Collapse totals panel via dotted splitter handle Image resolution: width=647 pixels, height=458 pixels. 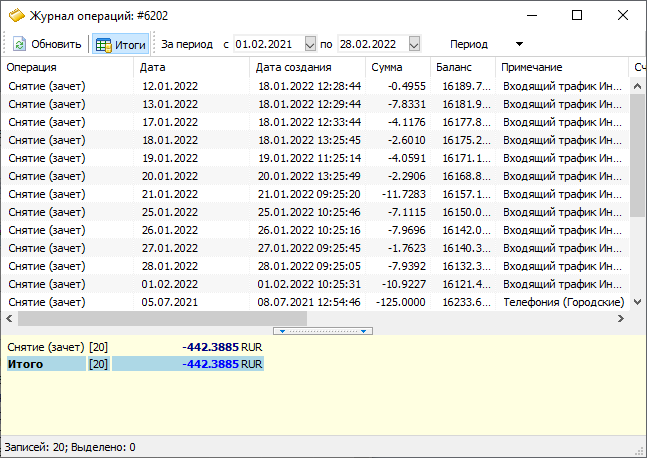323,331
